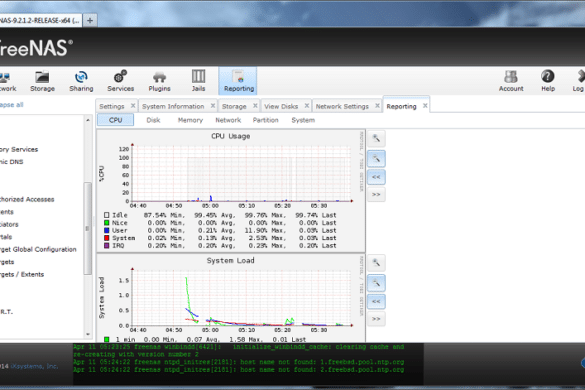The height and width of the screenshot is (390, 585).
Task: Click the sidebar vertical scrollbar thumb
Action: point(88,228)
